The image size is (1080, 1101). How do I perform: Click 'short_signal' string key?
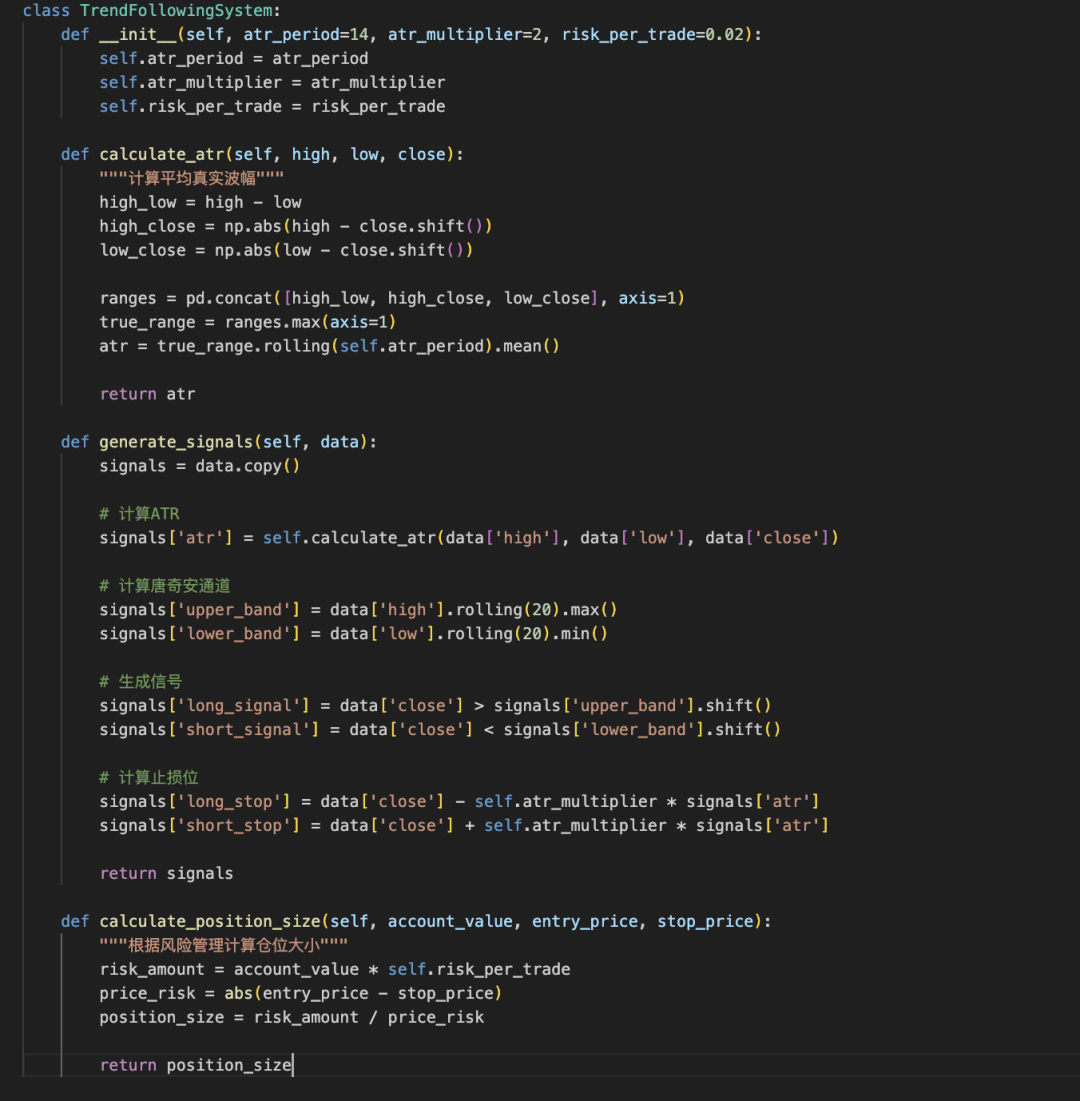[244, 730]
